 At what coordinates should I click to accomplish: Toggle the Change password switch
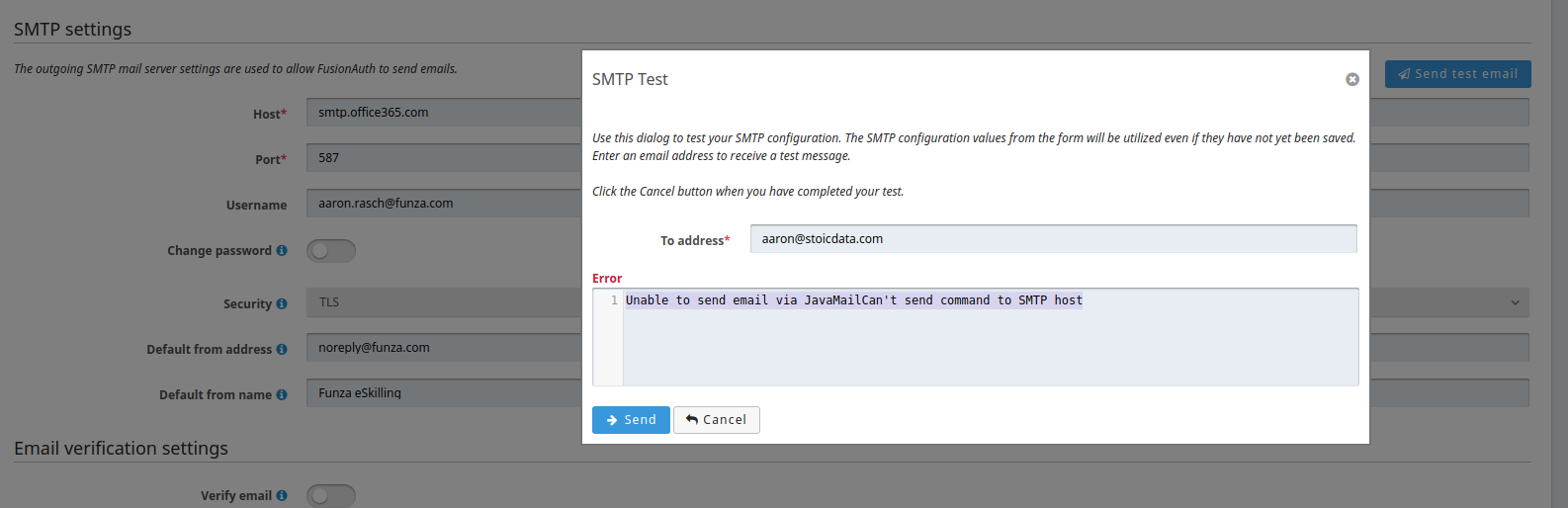tap(330, 251)
